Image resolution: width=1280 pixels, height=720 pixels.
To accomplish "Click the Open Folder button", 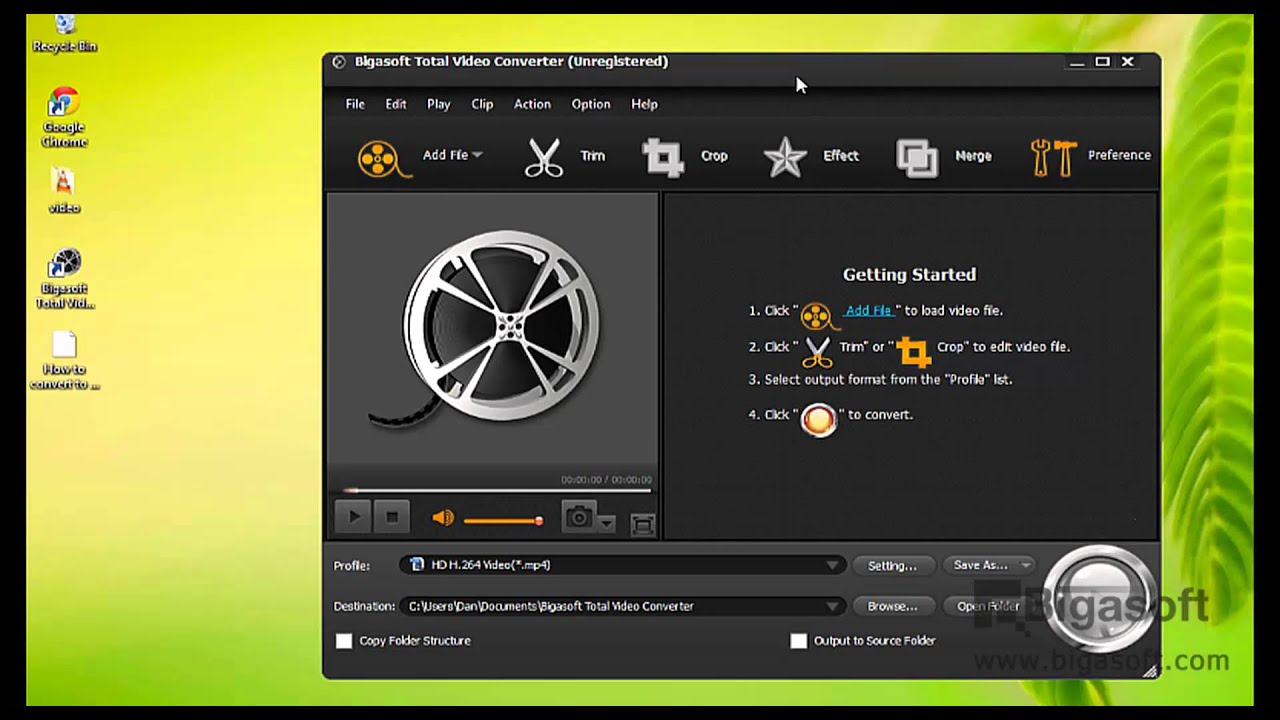I will (988, 606).
